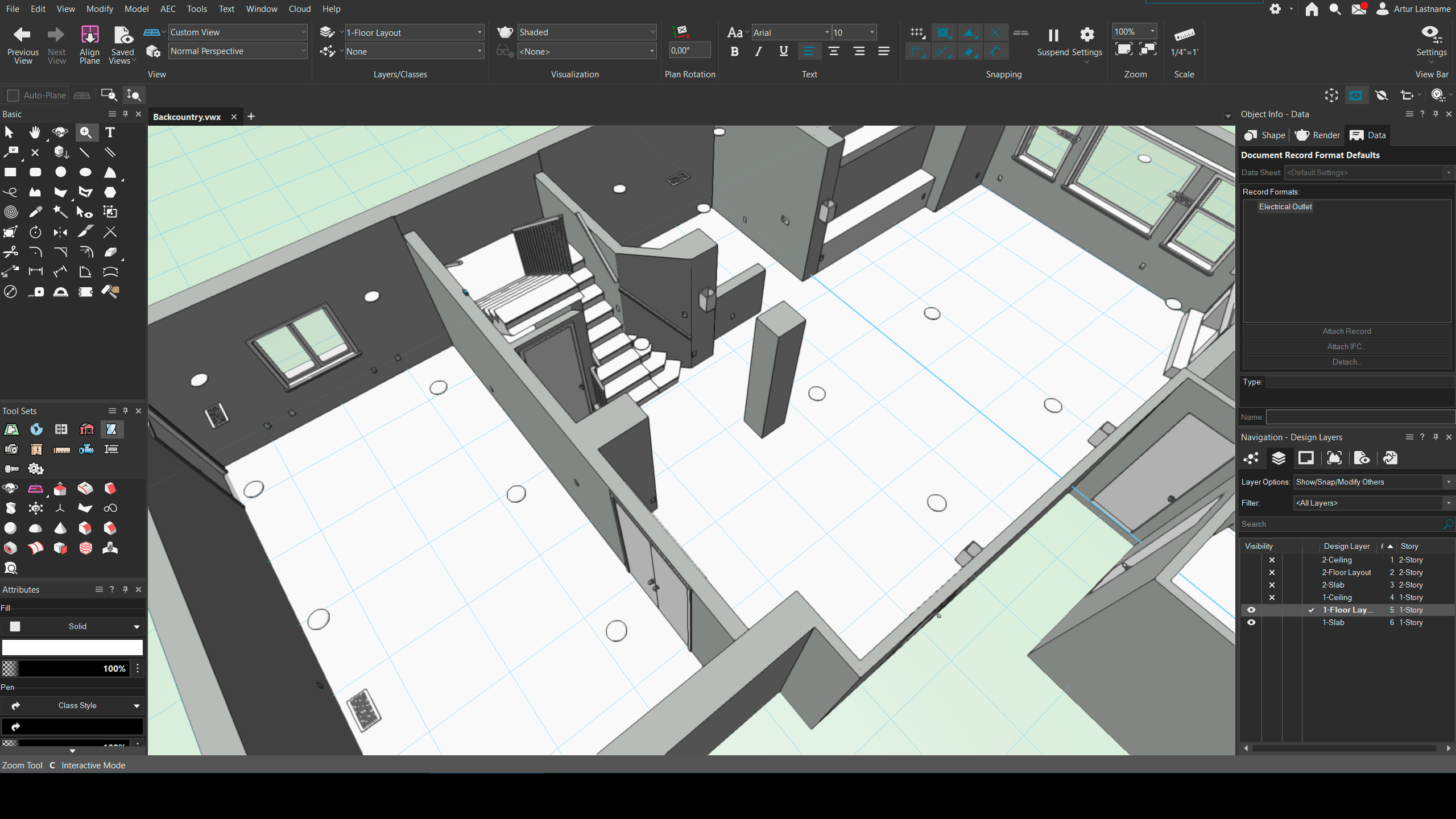This screenshot has width=1456, height=819.
Task: Click the Bold text formatting icon
Action: point(734,52)
